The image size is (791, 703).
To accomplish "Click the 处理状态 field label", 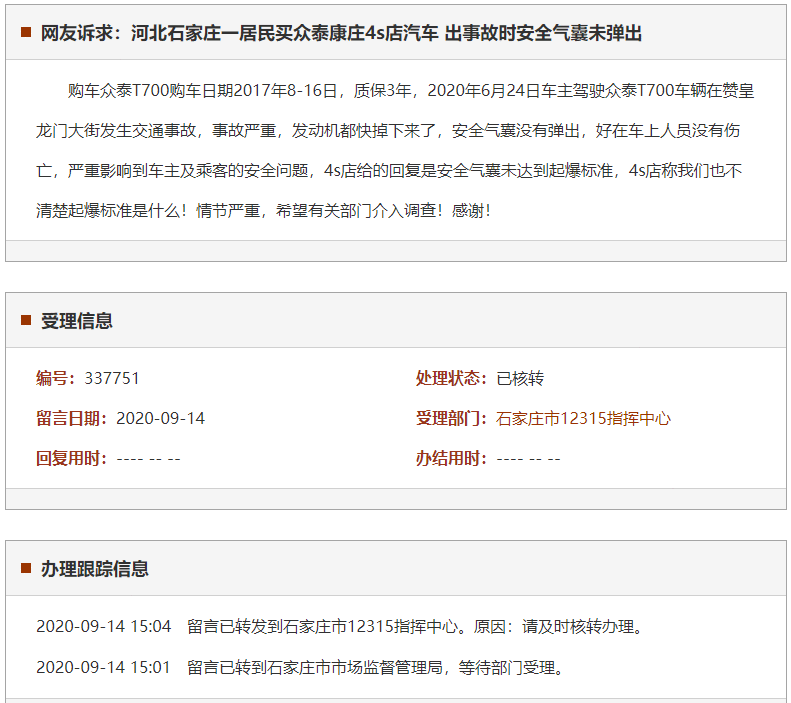I will [451, 378].
